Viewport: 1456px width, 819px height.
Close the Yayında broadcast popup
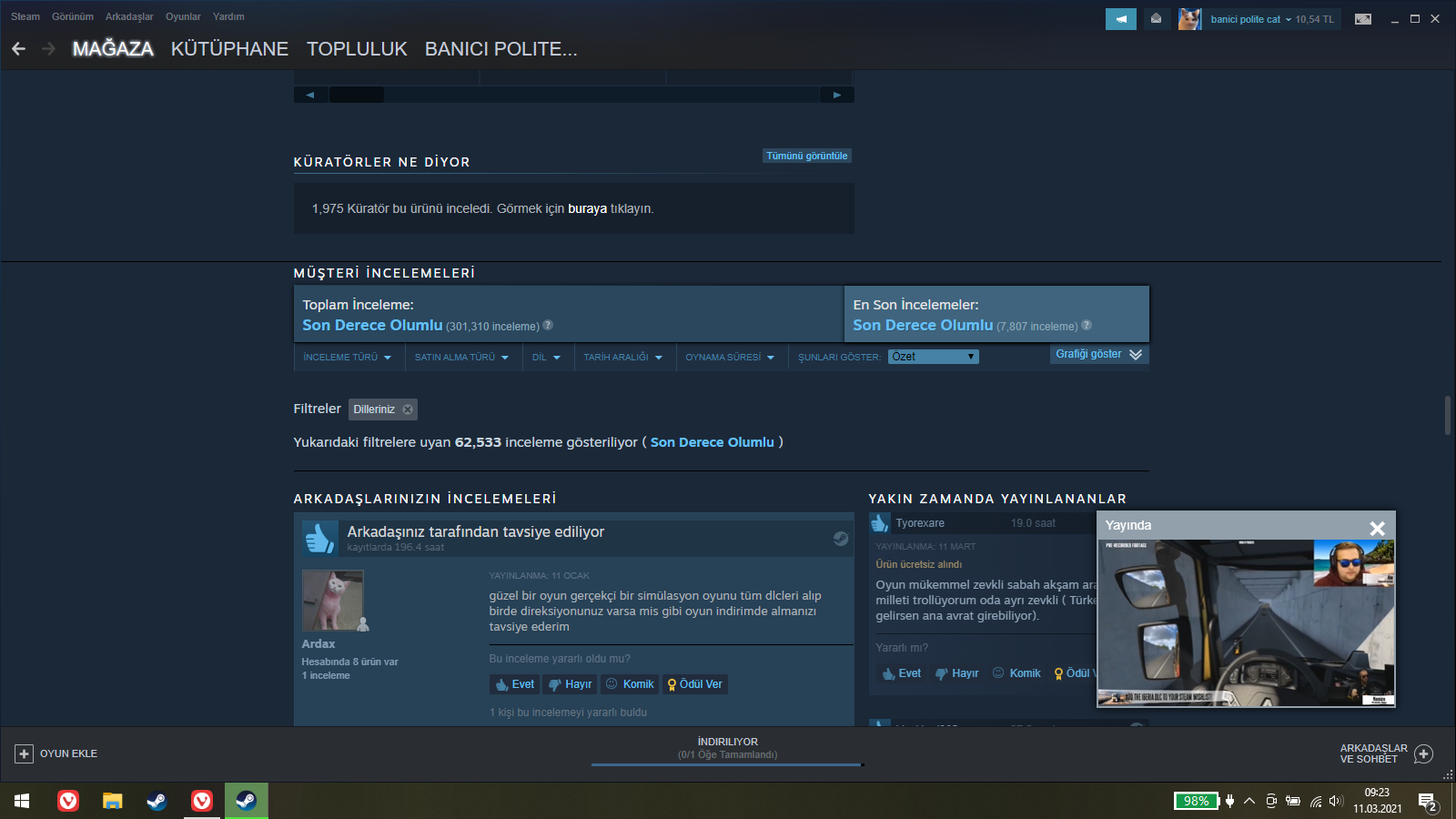coord(1377,528)
